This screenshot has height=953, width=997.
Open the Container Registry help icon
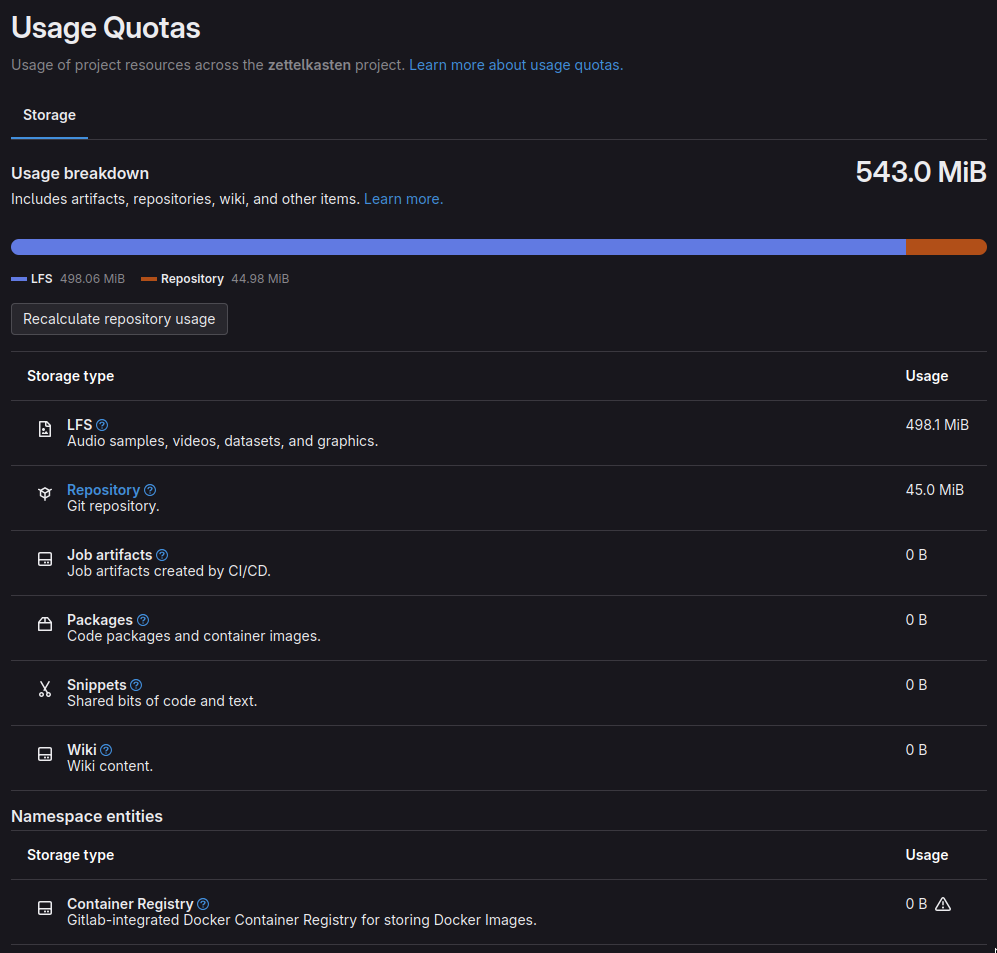tap(203, 904)
